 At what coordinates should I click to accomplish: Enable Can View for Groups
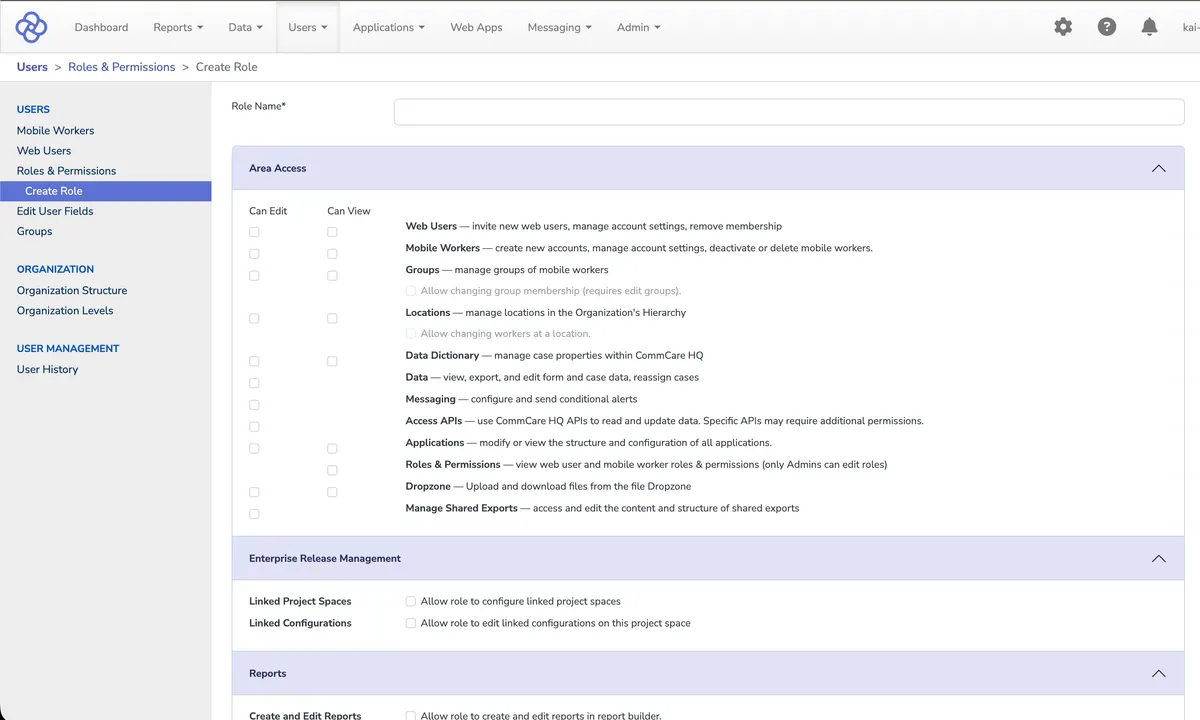tap(332, 275)
